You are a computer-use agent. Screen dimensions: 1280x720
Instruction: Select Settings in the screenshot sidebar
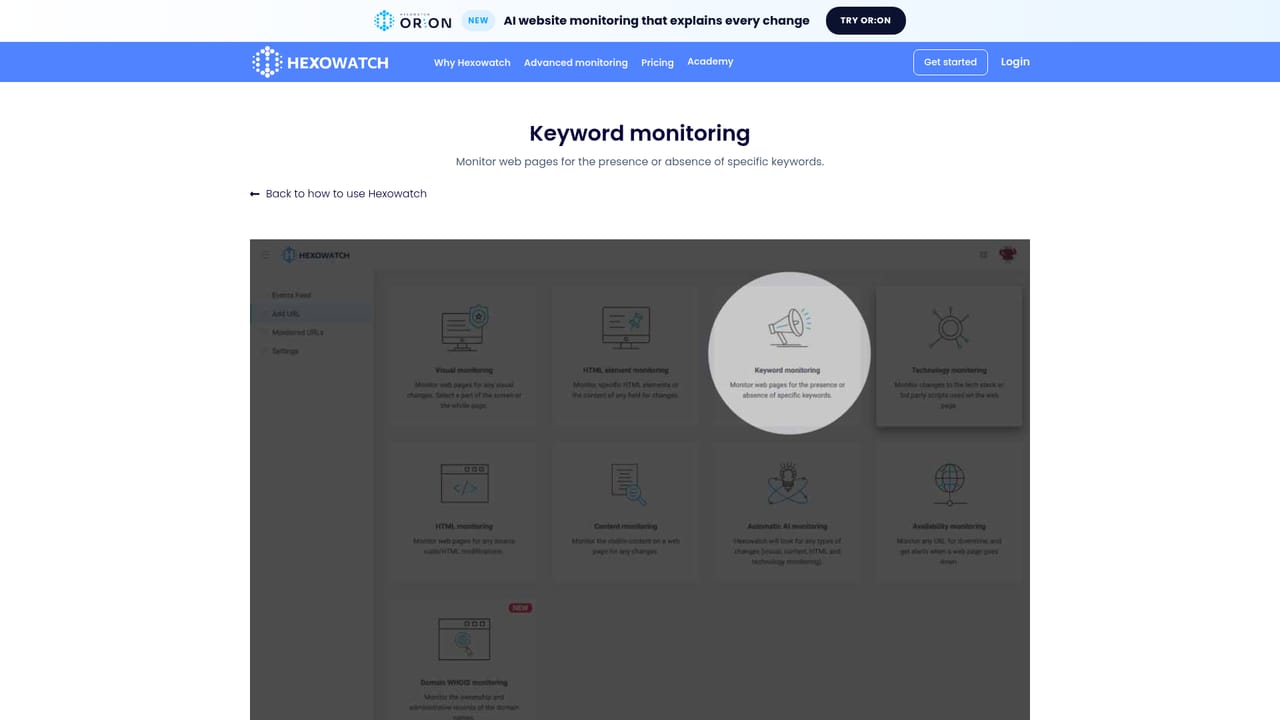(x=285, y=351)
